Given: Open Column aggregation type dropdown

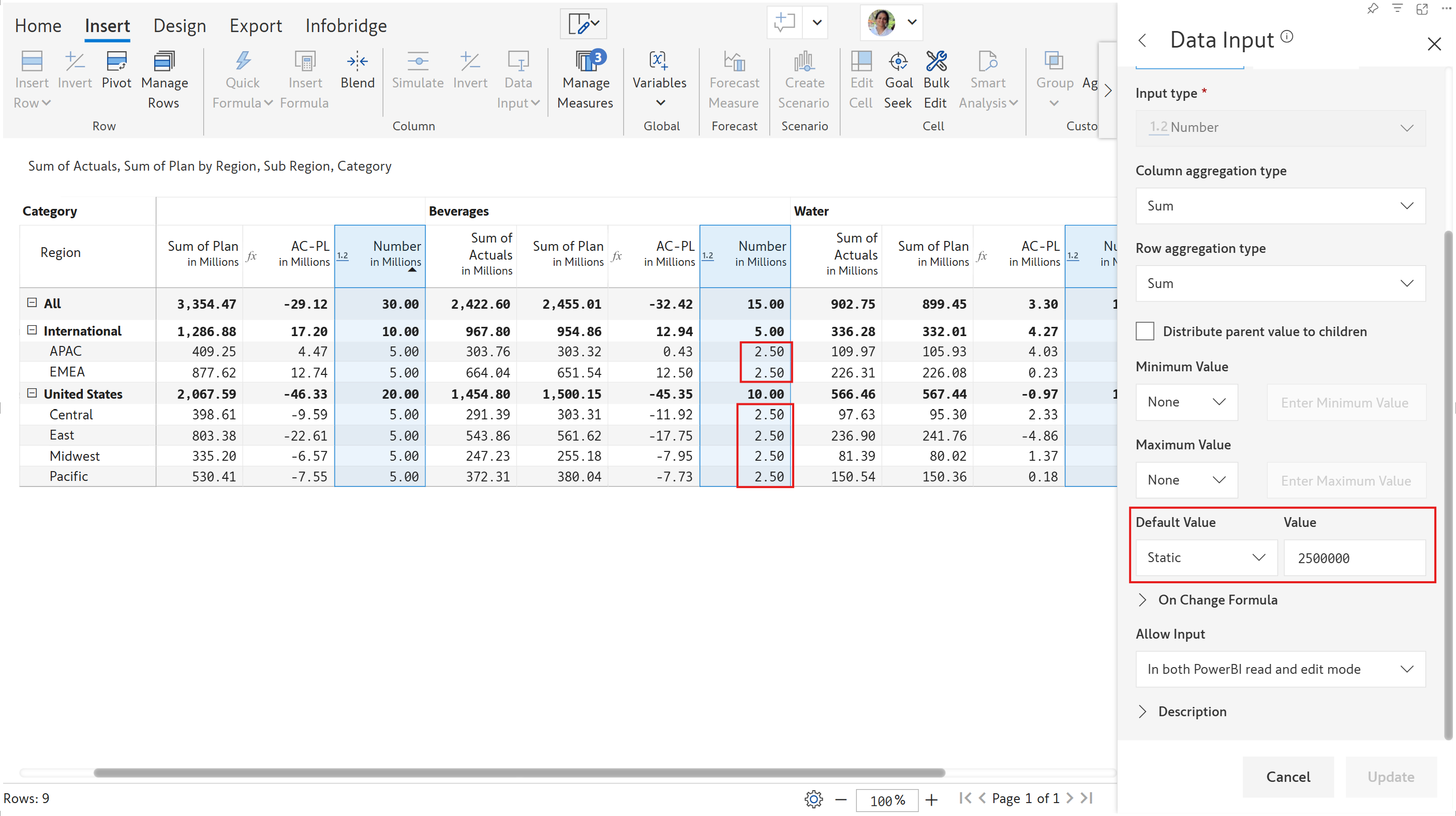Looking at the screenshot, I should click(x=1280, y=206).
